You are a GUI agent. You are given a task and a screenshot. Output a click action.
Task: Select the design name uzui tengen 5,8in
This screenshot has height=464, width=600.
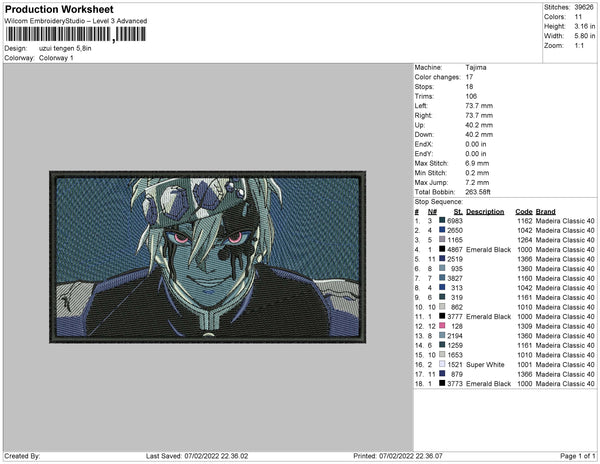pos(65,48)
